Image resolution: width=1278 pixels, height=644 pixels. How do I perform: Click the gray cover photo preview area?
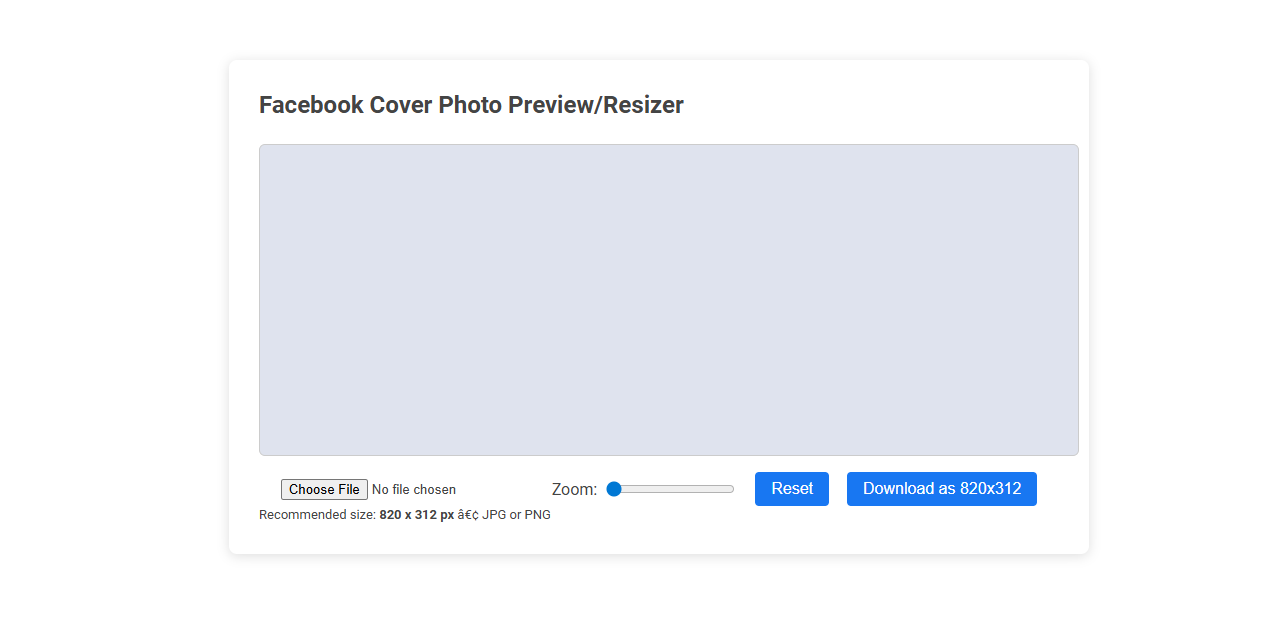[x=669, y=300]
